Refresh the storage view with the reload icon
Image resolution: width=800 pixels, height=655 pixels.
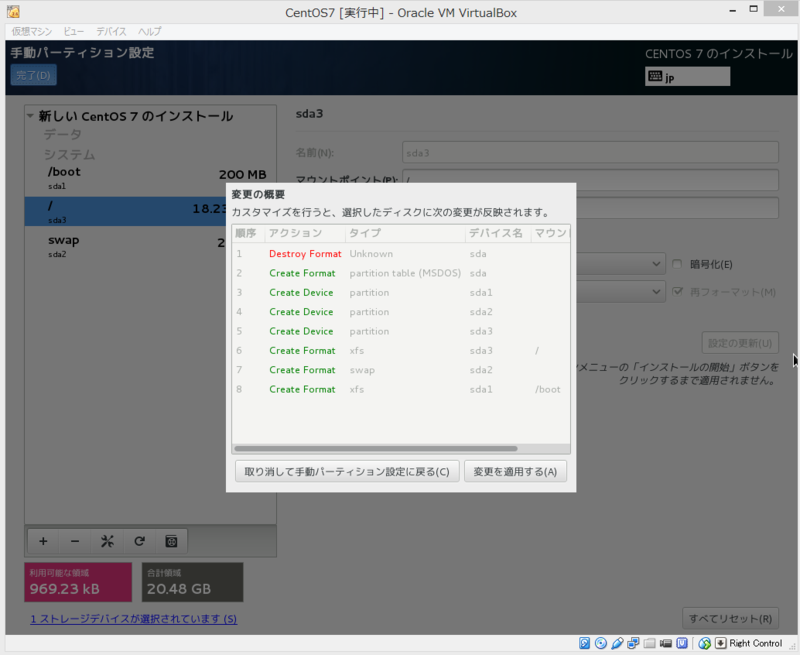139,541
